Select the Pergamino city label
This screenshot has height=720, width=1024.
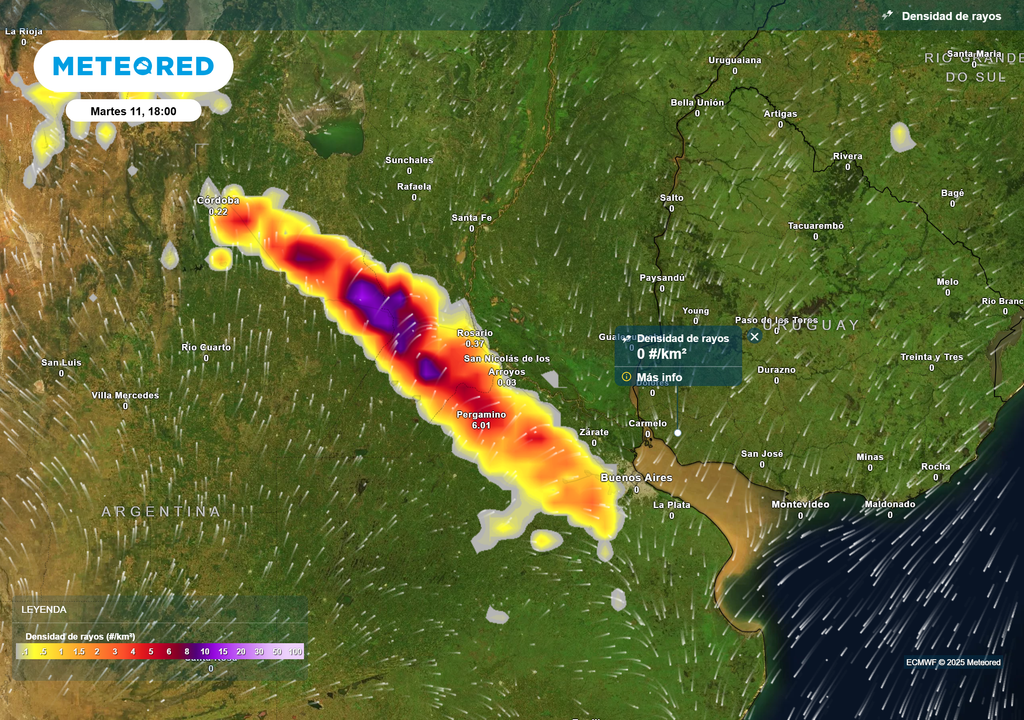click(481, 414)
